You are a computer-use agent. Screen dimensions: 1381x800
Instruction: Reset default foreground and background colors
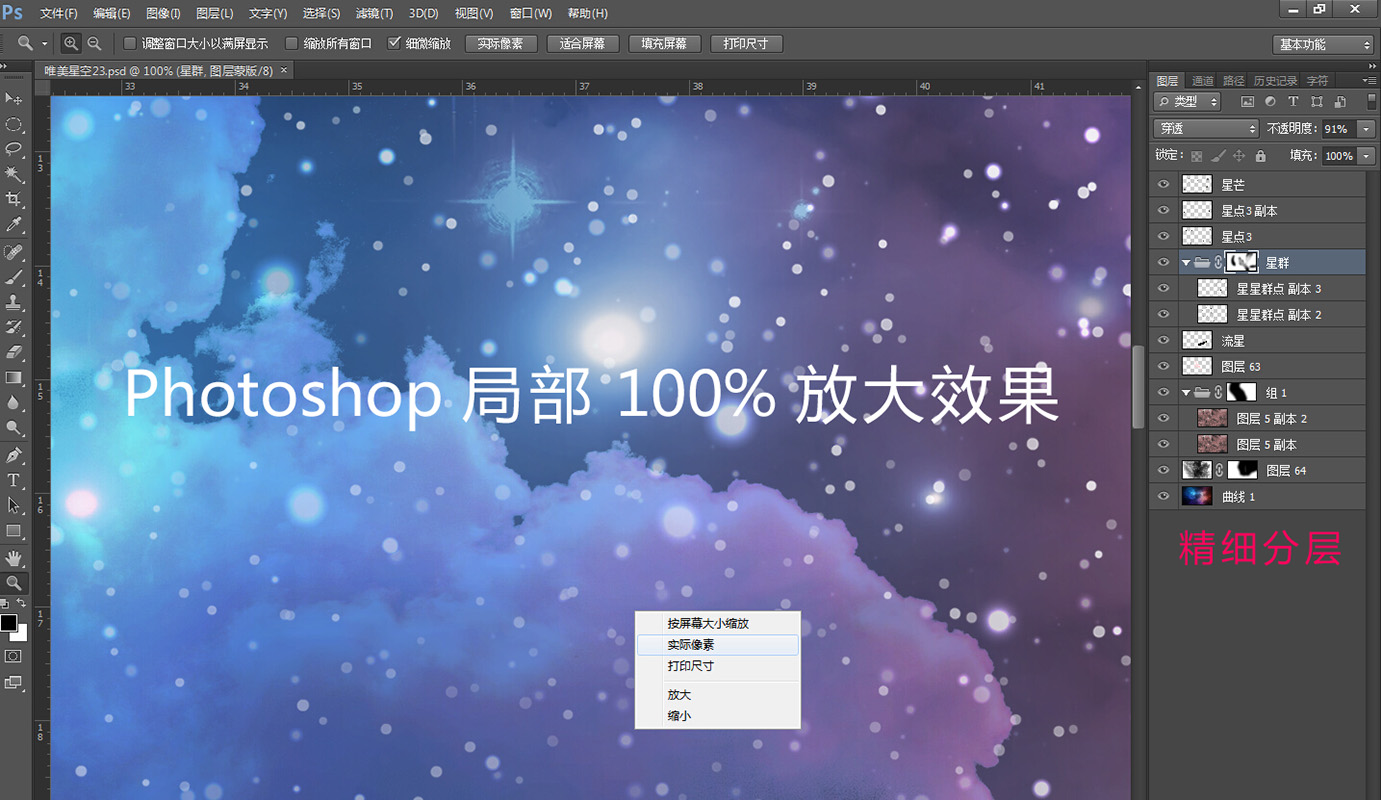tap(5, 604)
